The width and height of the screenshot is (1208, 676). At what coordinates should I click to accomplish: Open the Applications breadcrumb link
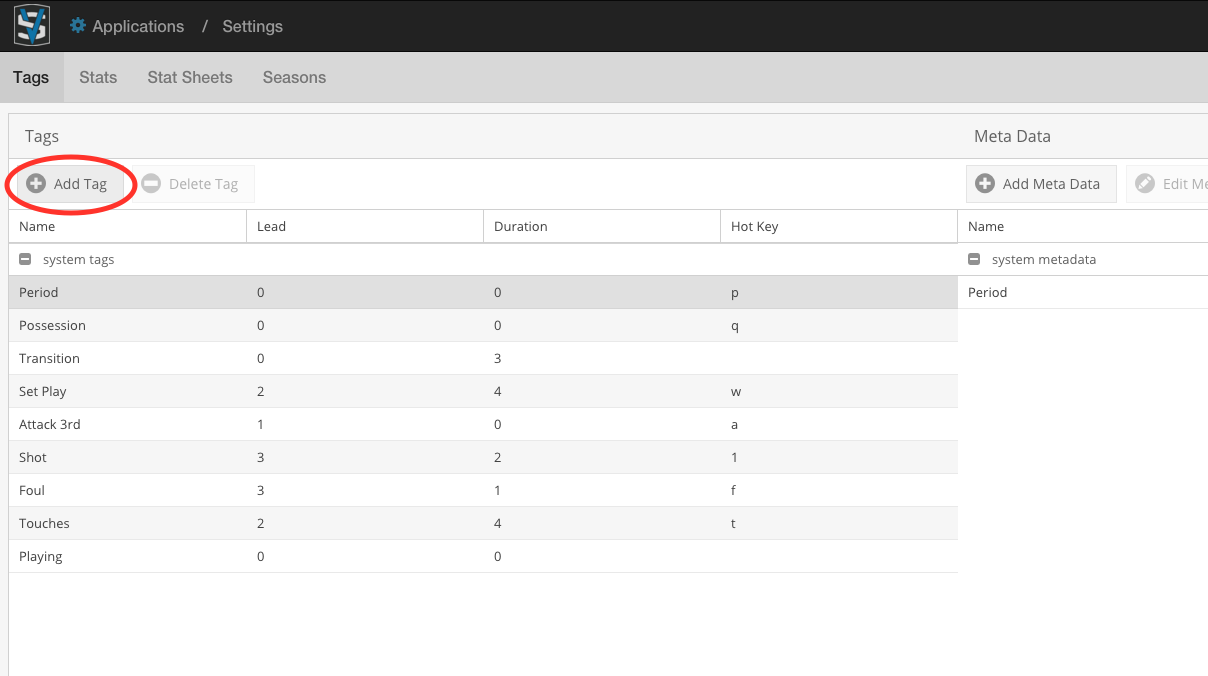[138, 26]
